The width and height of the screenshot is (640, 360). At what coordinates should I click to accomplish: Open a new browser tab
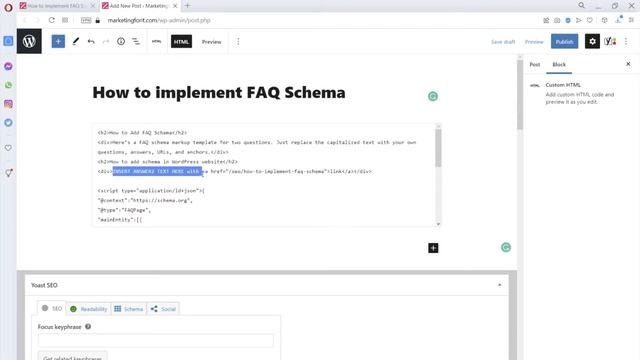coord(187,6)
